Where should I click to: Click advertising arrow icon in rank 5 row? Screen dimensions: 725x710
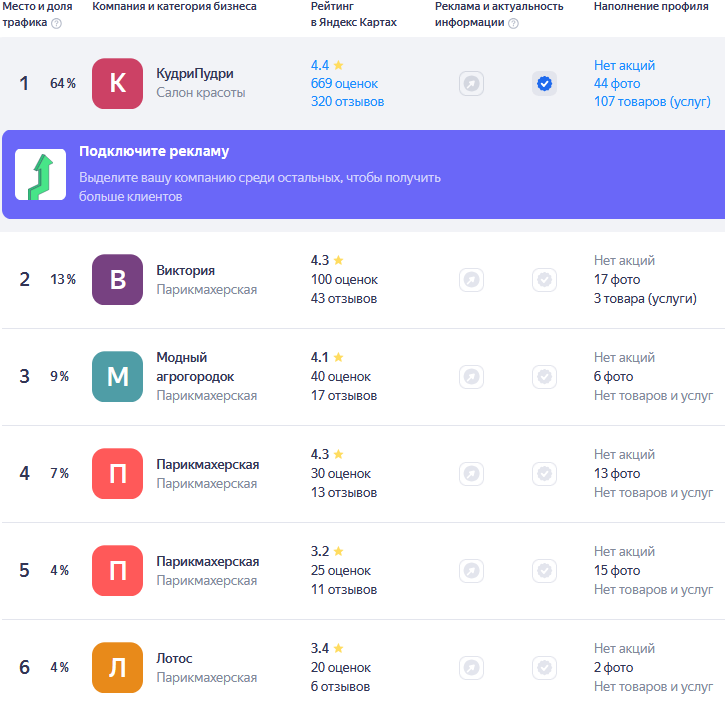coord(471,571)
